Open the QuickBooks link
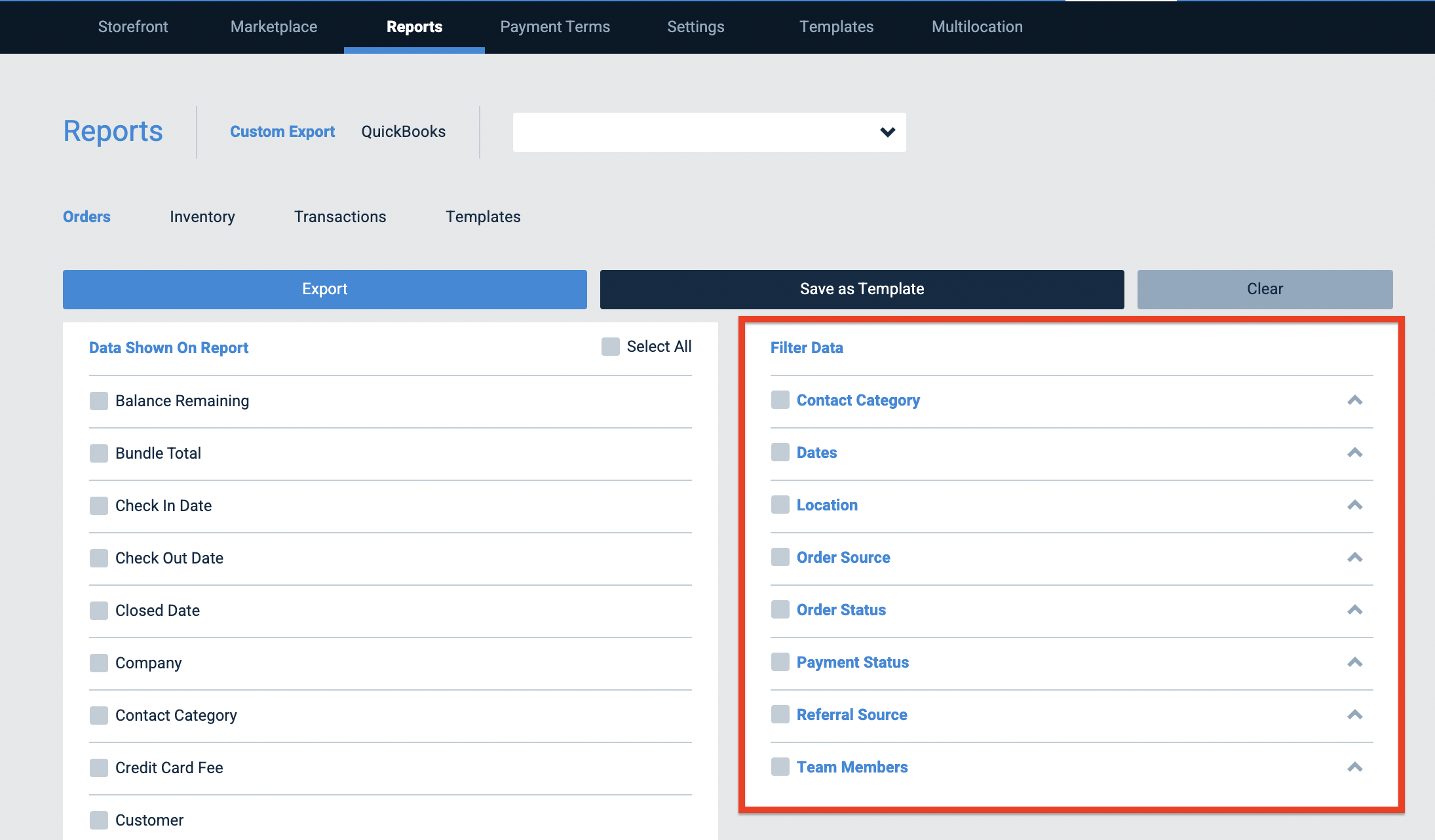This screenshot has width=1435, height=840. (x=403, y=132)
